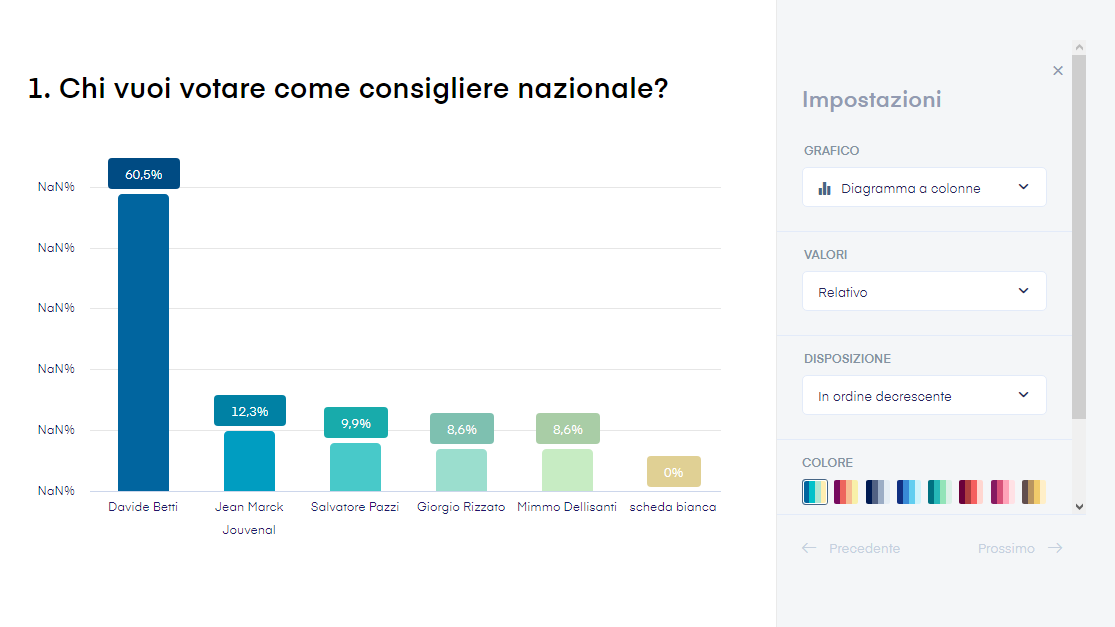
Task: Click the column chart icon in Grafico
Action: click(x=824, y=188)
